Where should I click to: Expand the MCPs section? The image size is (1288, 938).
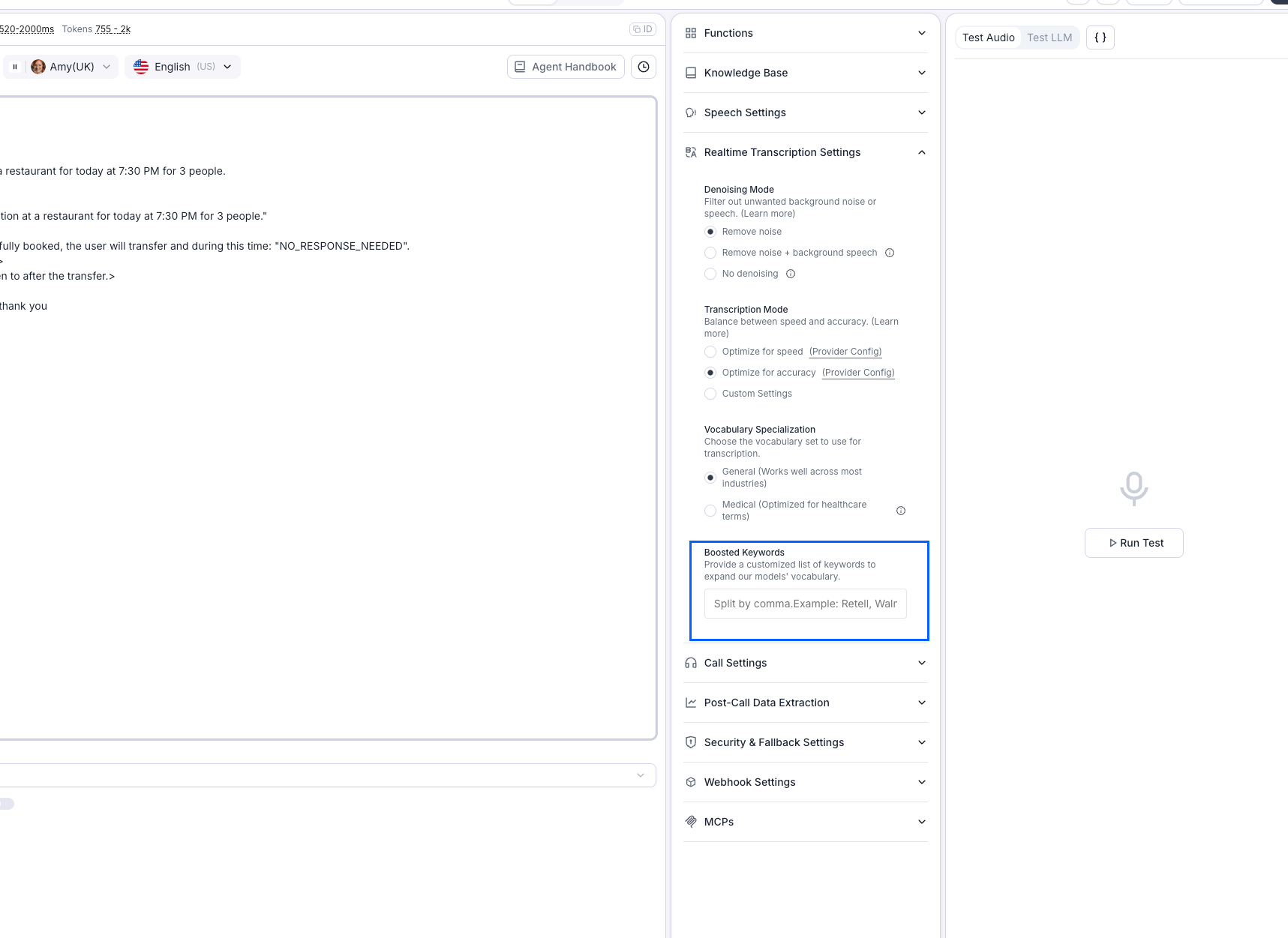pos(806,822)
